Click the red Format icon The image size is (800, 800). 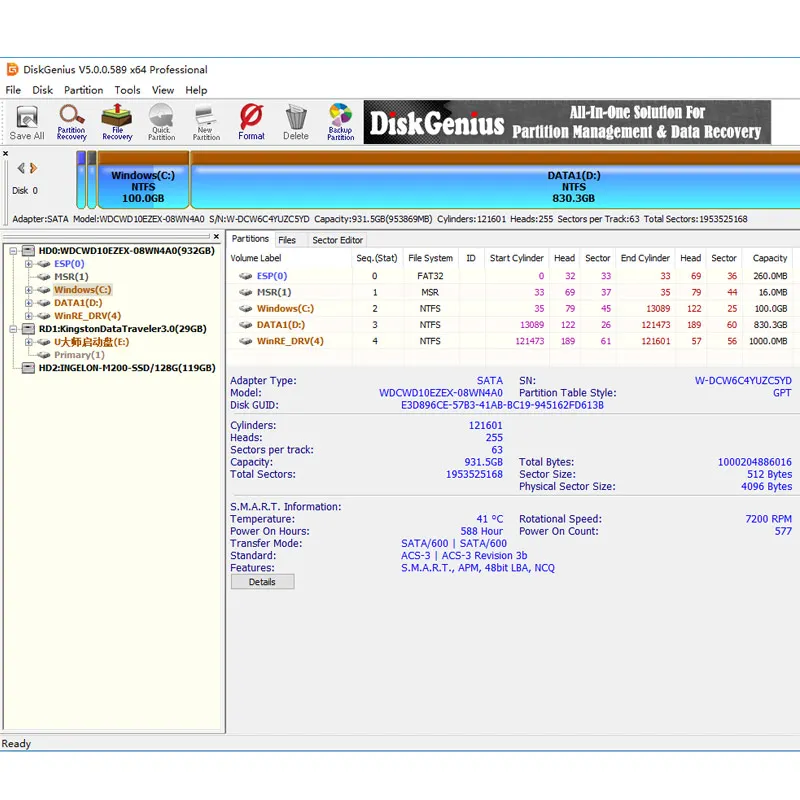(251, 122)
